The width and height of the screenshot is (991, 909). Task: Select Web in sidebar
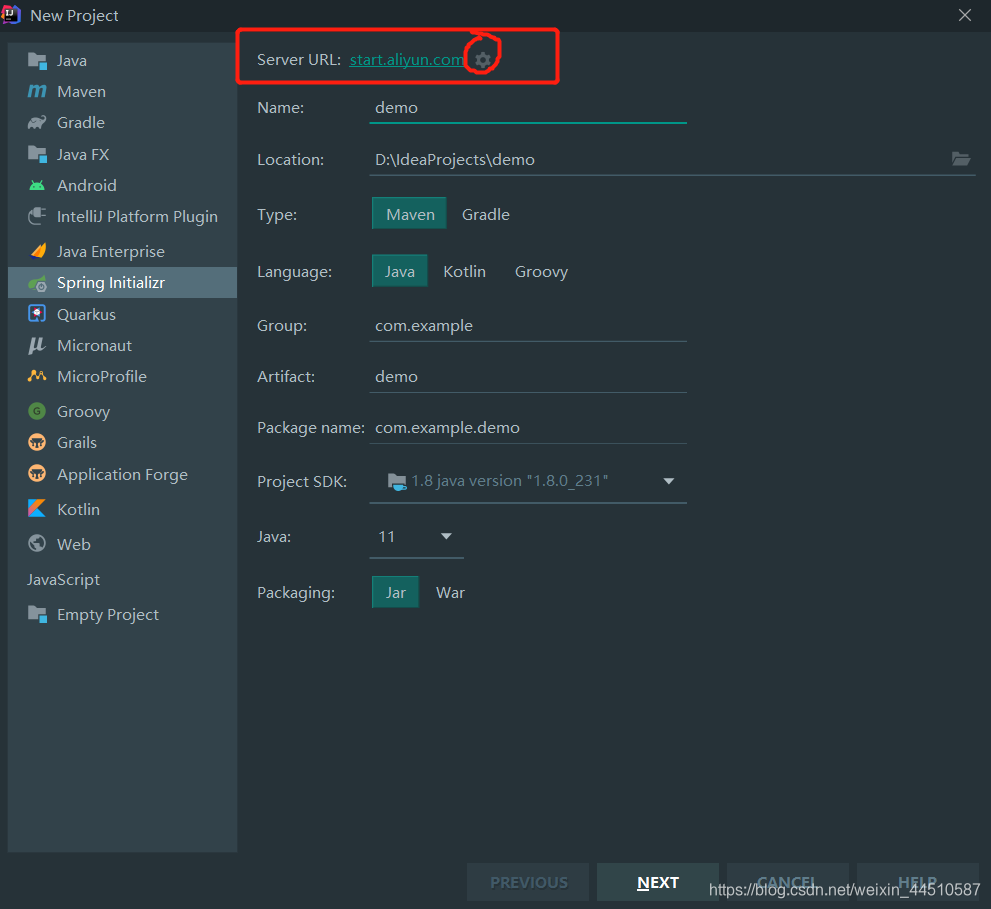(x=122, y=544)
